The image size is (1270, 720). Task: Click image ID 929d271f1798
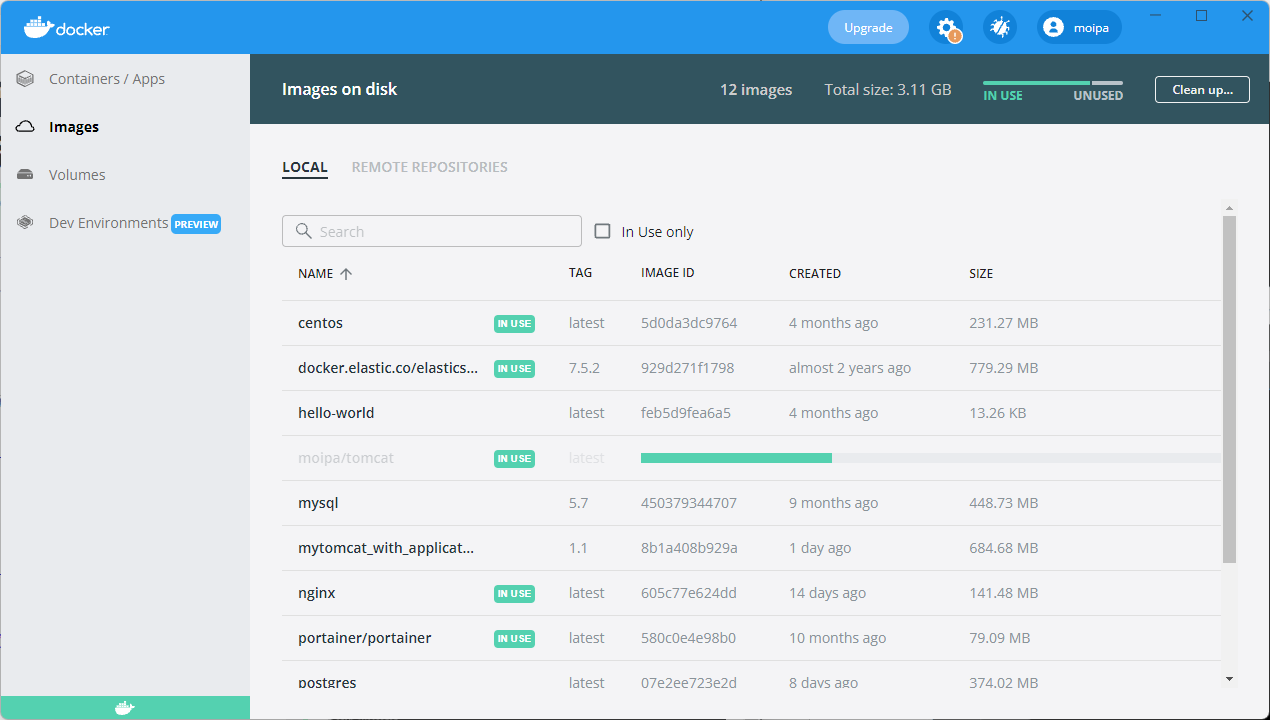tap(687, 368)
